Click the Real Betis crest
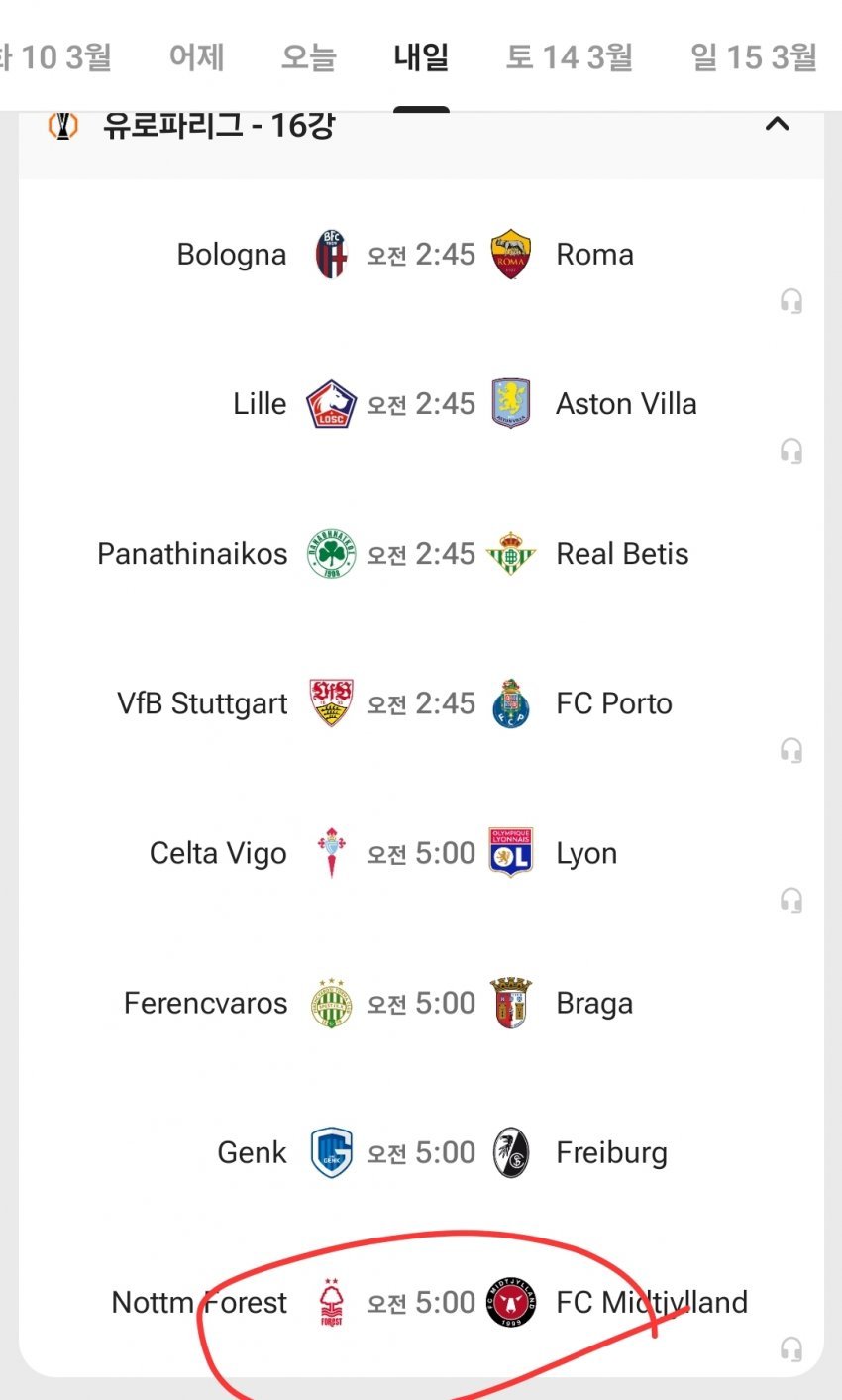 511,554
